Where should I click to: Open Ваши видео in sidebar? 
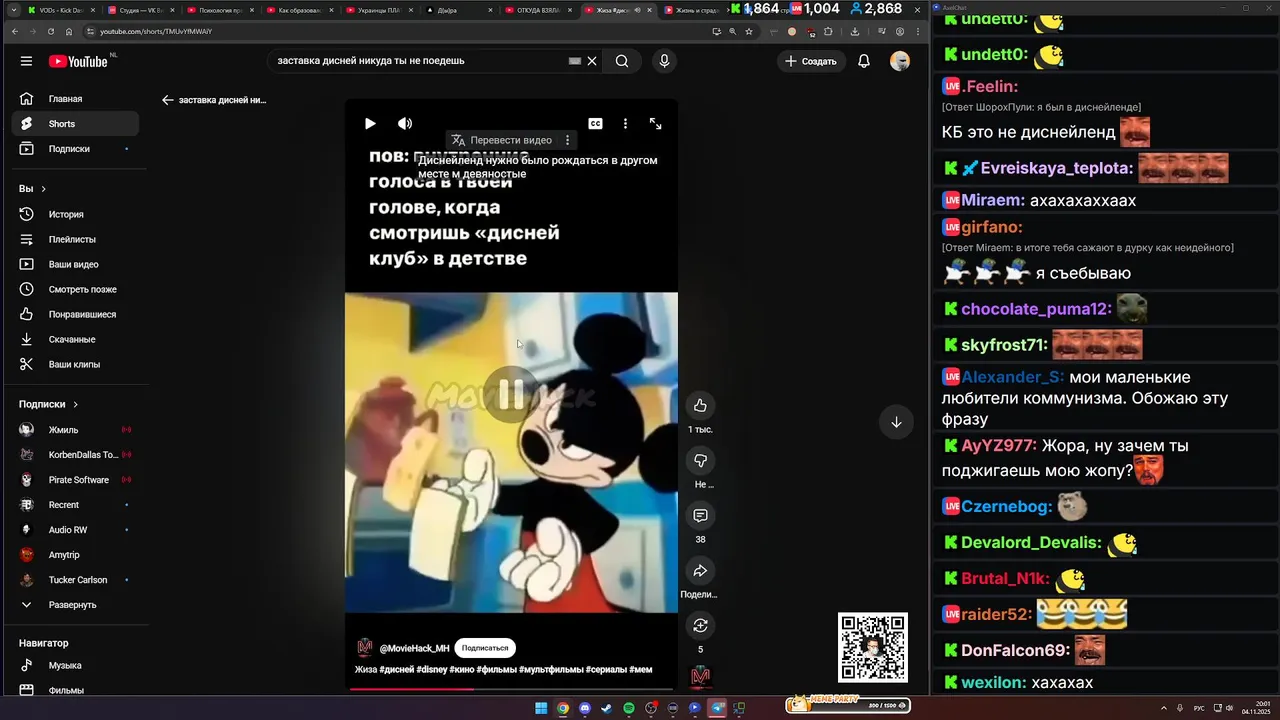coord(75,264)
